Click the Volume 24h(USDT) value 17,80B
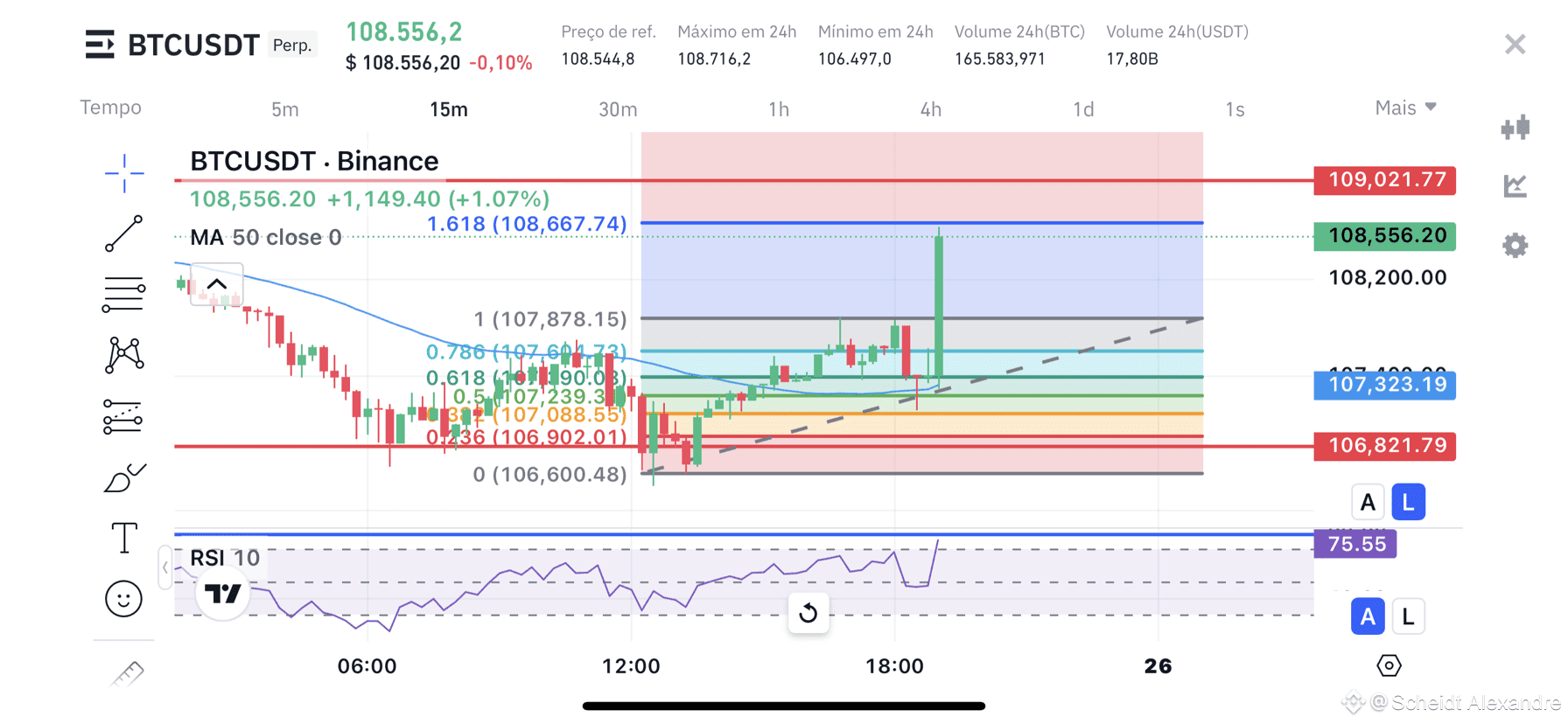The width and height of the screenshot is (1568, 724). coord(1132,59)
